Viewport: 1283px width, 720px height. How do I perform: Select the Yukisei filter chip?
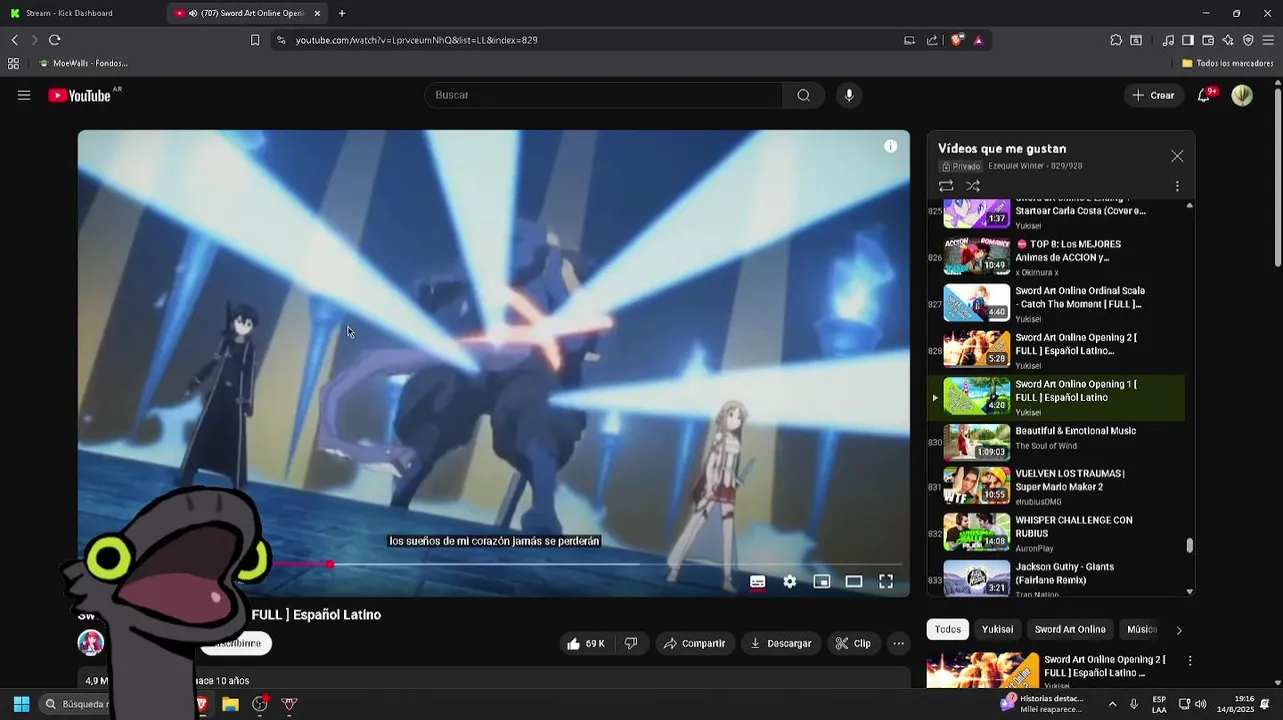997,629
